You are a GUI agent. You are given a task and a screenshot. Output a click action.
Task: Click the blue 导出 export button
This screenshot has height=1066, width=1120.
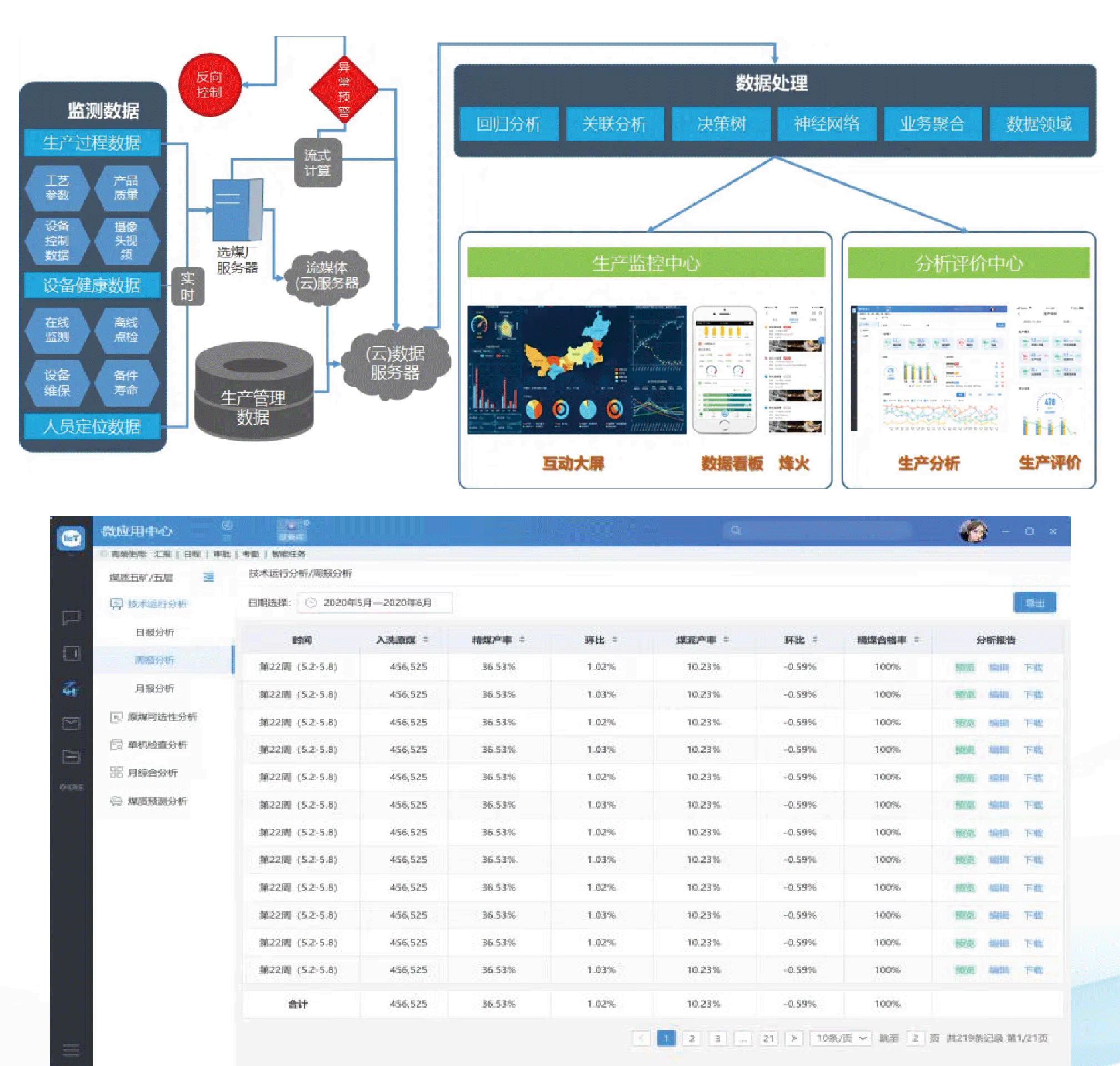click(1035, 602)
